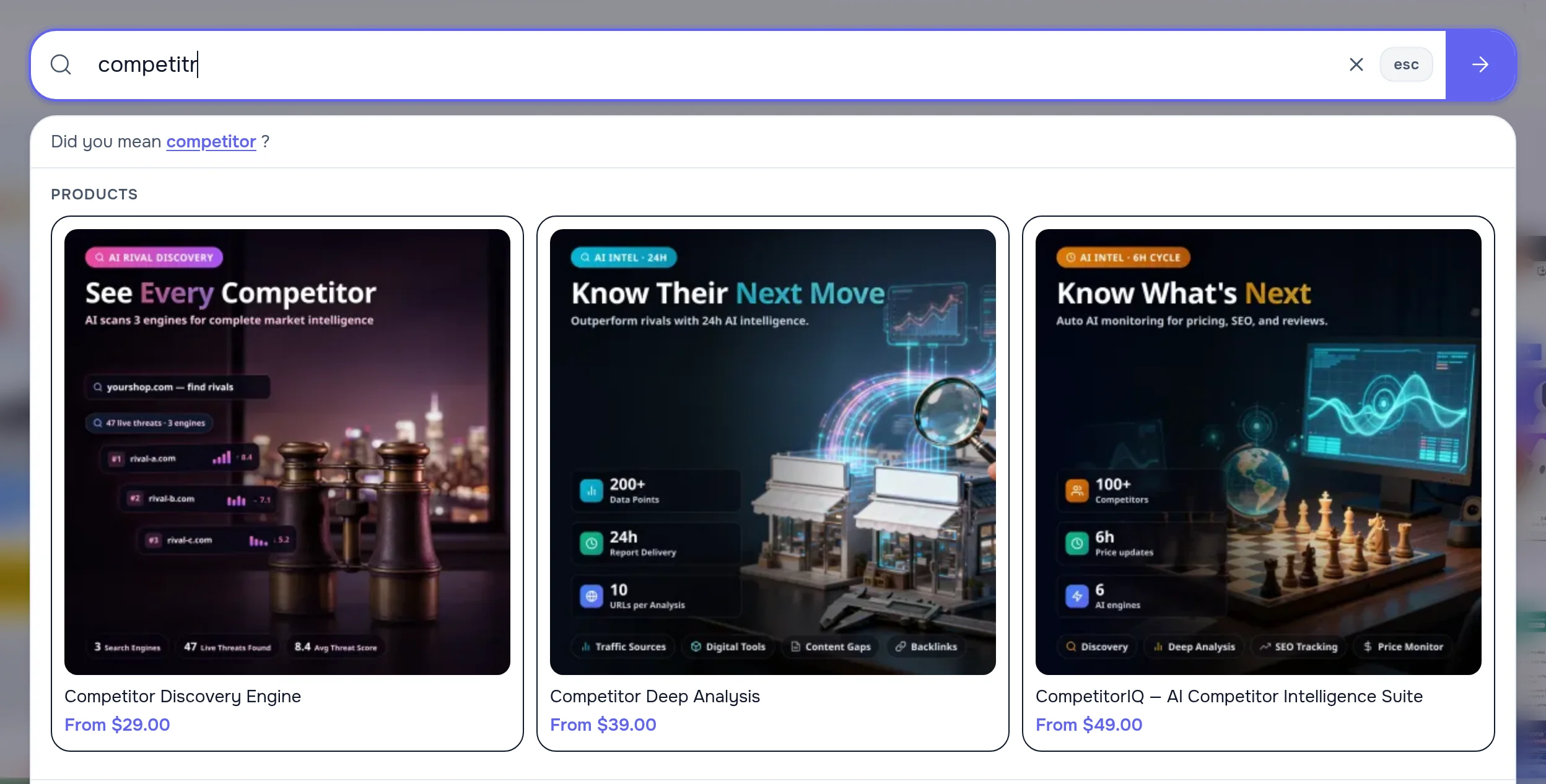Image resolution: width=1546 pixels, height=784 pixels.
Task: Click the "Did you mean" text
Action: 106,142
